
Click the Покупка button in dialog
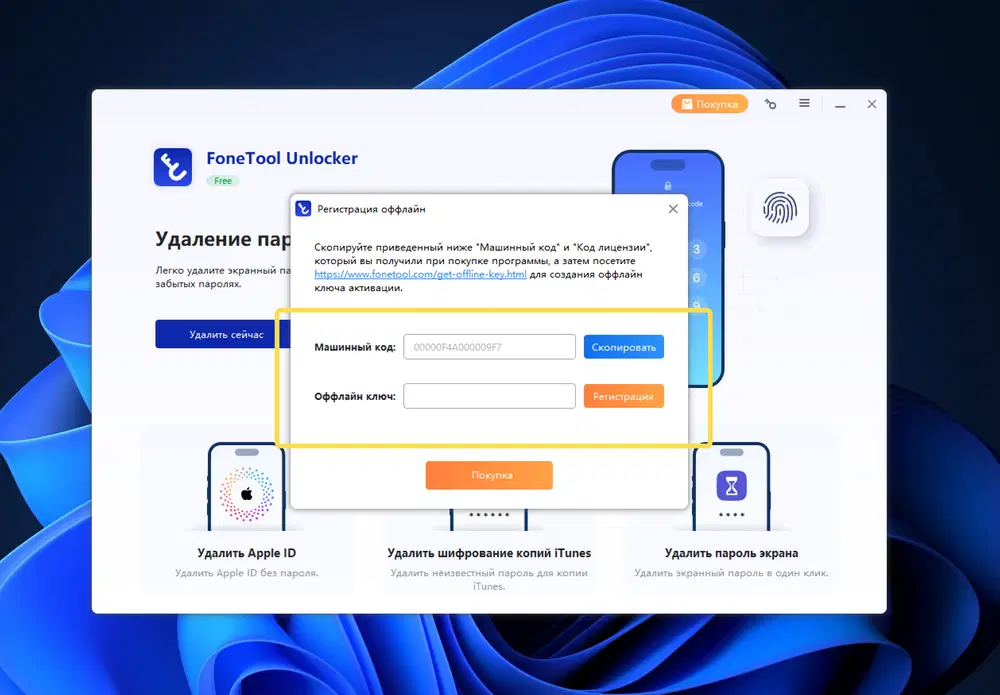point(489,475)
